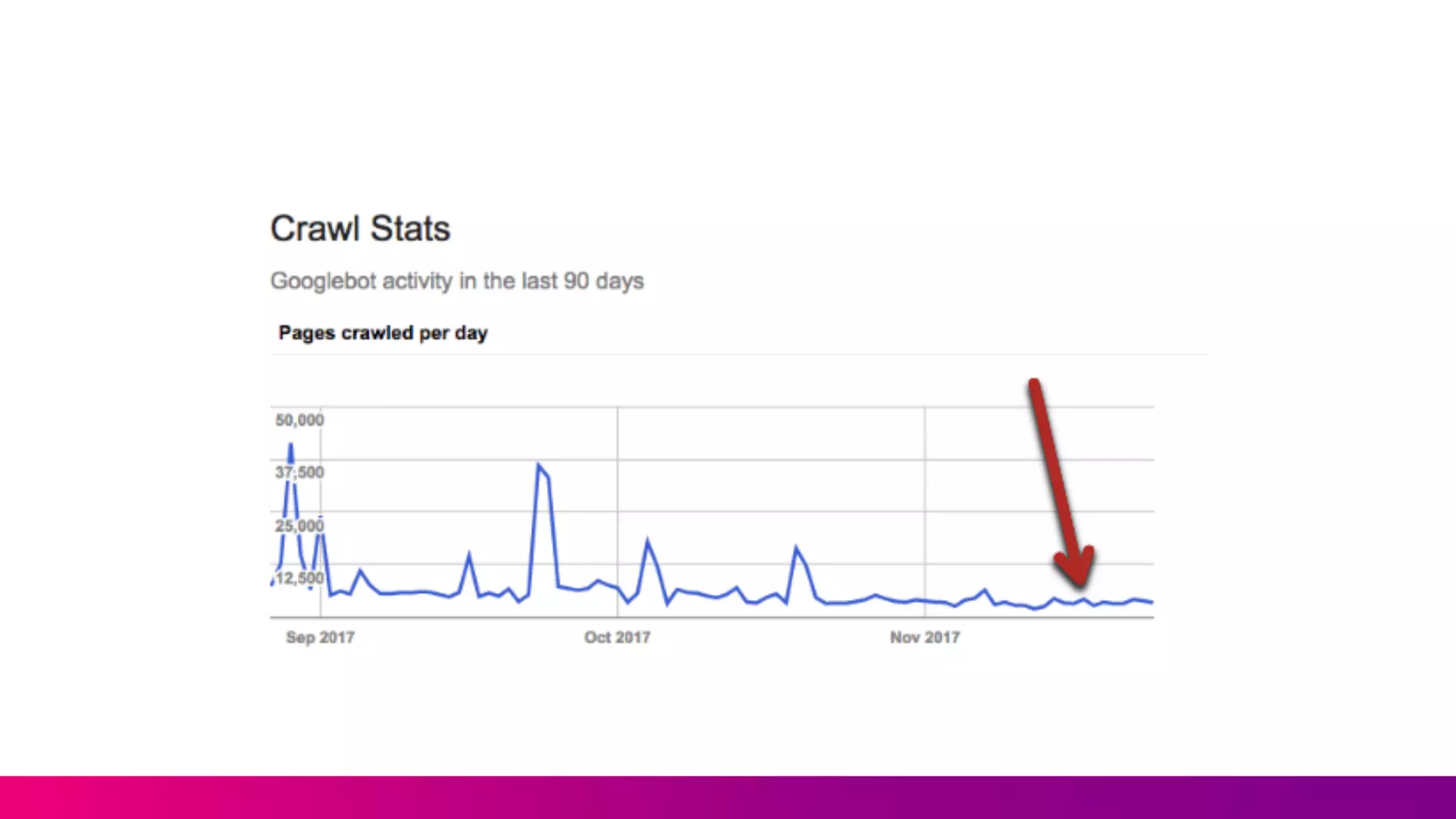Click the Crawl Stats heading
Viewport: 1456px width, 819px height.
pyautogui.click(x=360, y=229)
